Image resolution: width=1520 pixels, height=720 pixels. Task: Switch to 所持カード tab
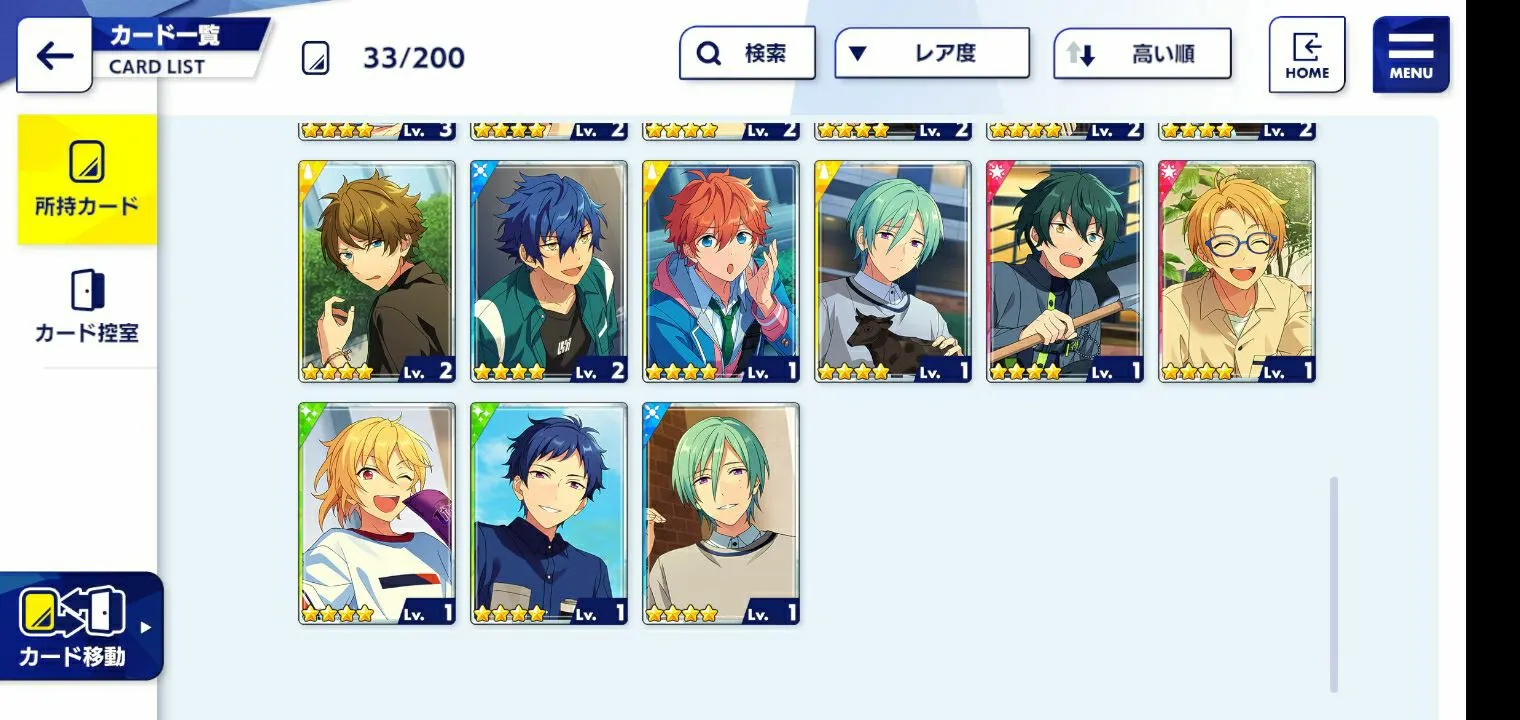point(87,180)
